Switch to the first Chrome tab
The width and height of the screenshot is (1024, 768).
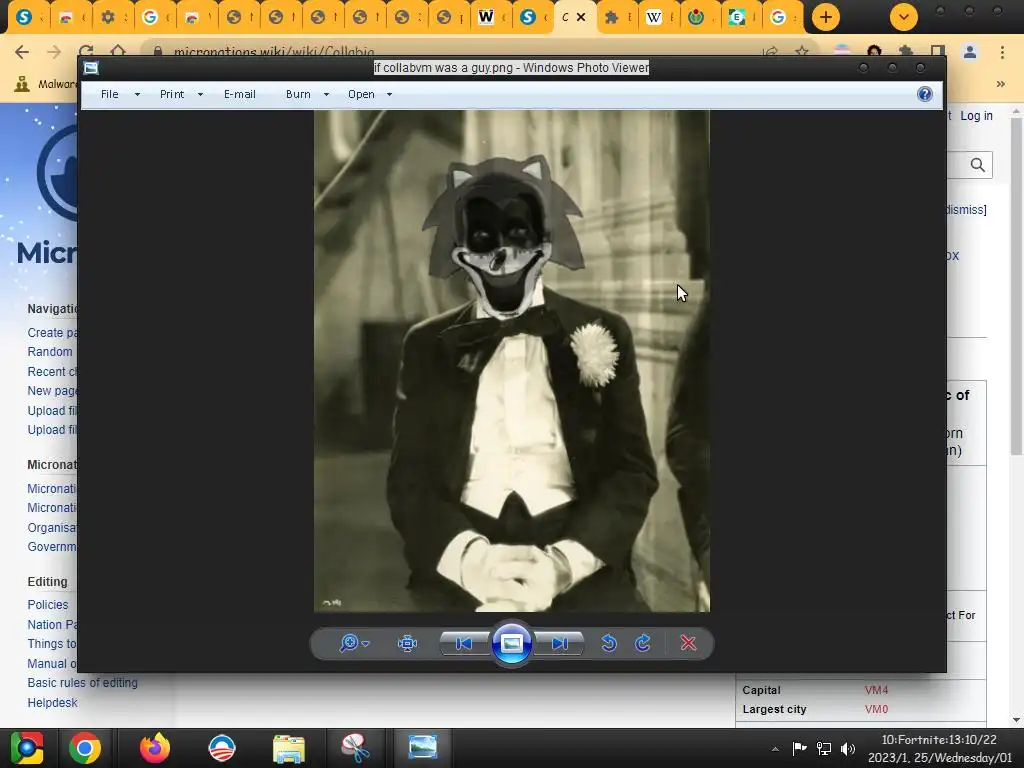[x=28, y=17]
